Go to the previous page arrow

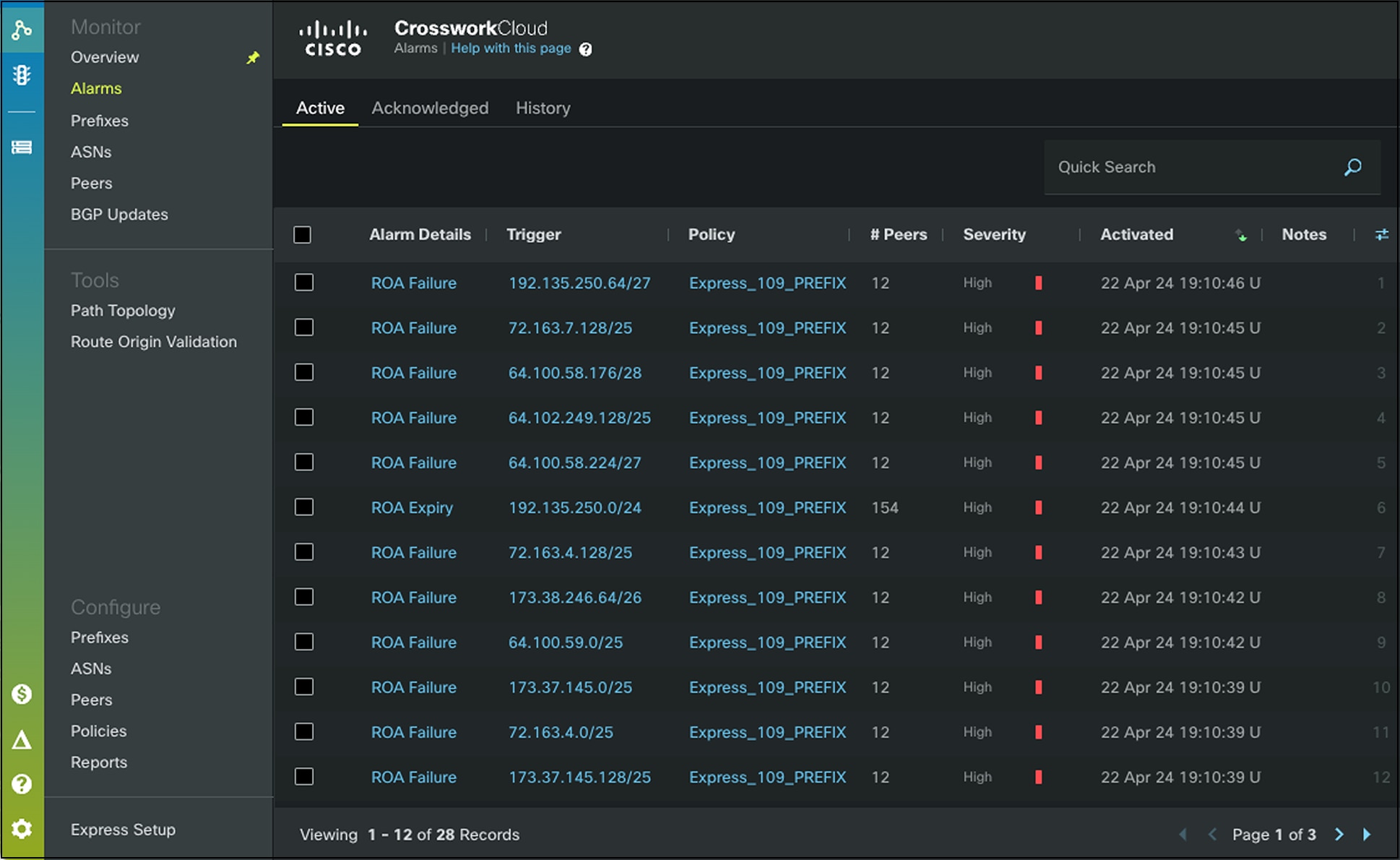1212,834
